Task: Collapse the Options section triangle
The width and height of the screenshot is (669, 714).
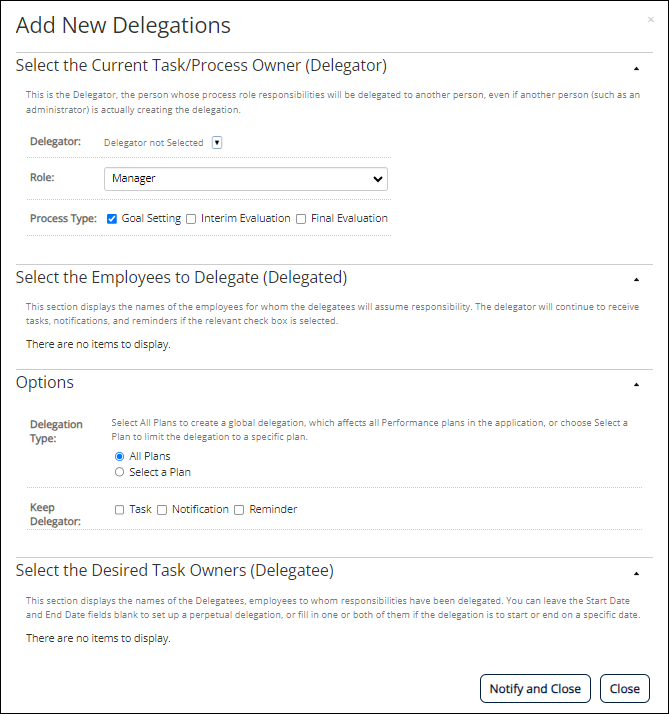Action: (636, 385)
